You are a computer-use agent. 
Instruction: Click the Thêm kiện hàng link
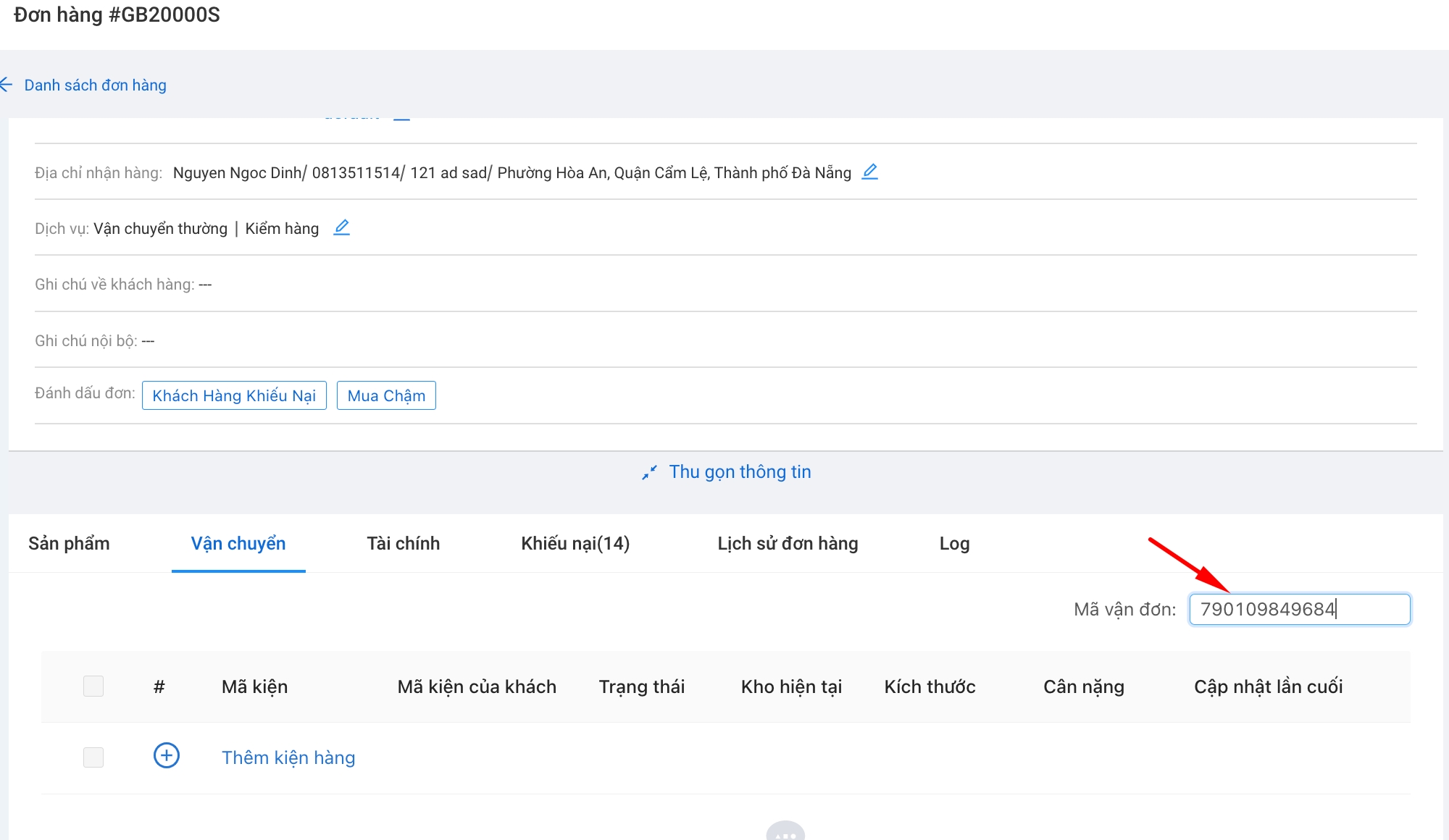(x=288, y=757)
